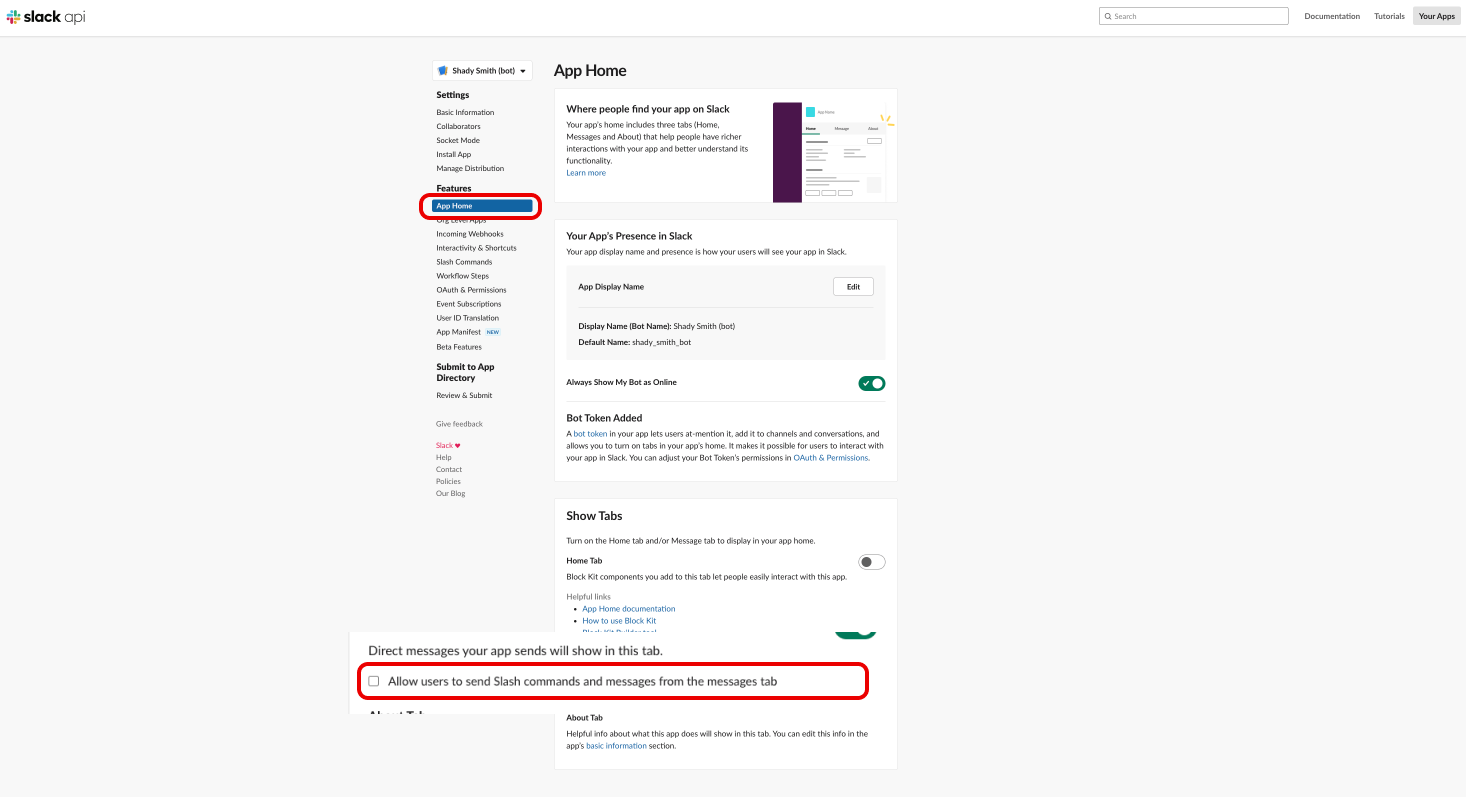Enable the Home Tab toggle
Screen dimensions: 1466x797
coord(871,562)
